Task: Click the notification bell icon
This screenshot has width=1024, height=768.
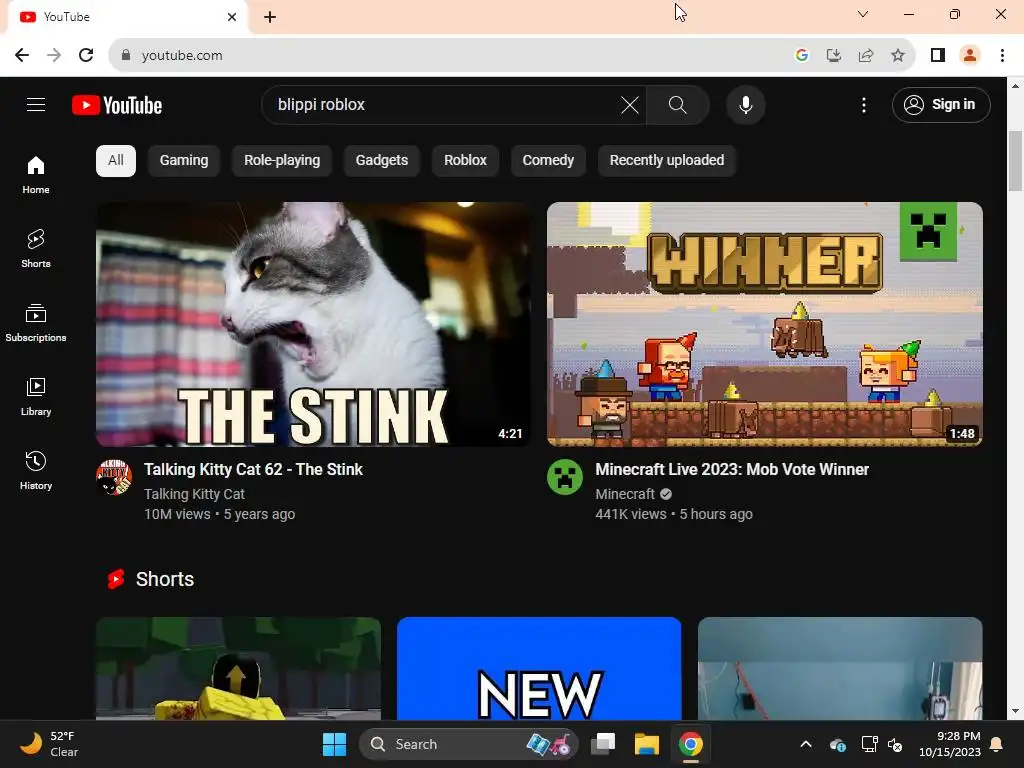Action: (997, 744)
